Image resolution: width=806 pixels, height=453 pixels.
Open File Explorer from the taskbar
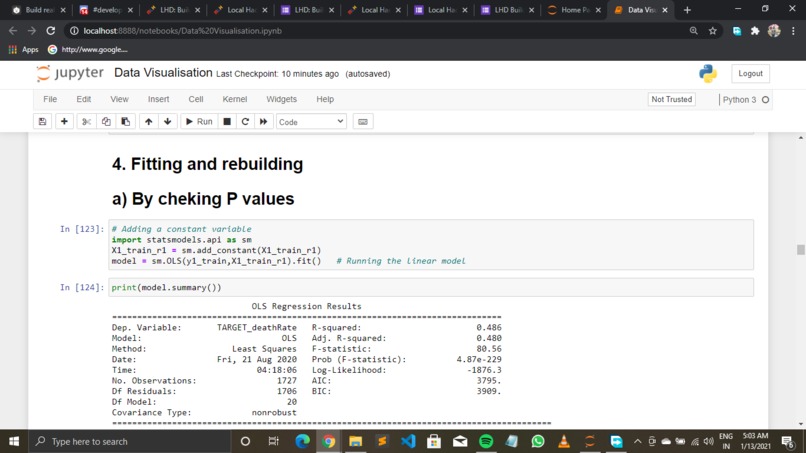[x=355, y=441]
